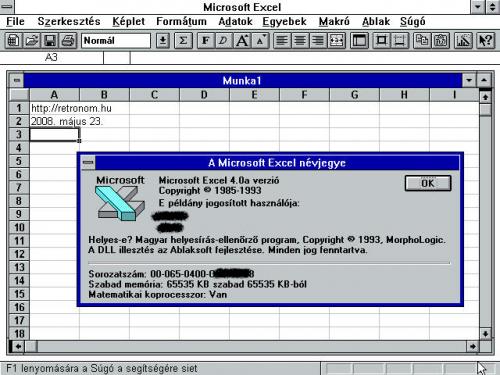This screenshot has width=500, height=375.
Task: Click the select-all corner of the worksheet
Action: click(x=19, y=95)
